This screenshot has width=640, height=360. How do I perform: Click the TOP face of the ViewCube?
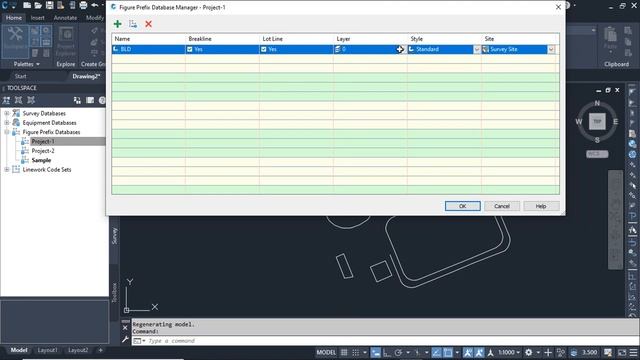click(597, 121)
